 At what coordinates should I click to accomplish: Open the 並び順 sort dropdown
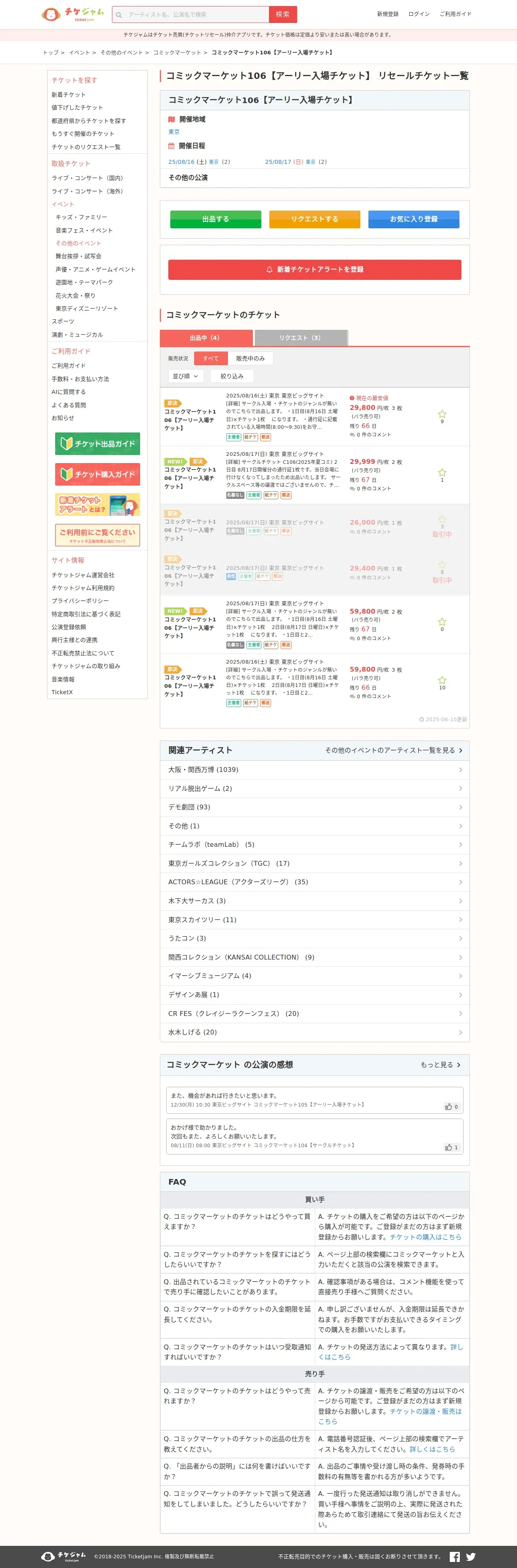click(186, 376)
